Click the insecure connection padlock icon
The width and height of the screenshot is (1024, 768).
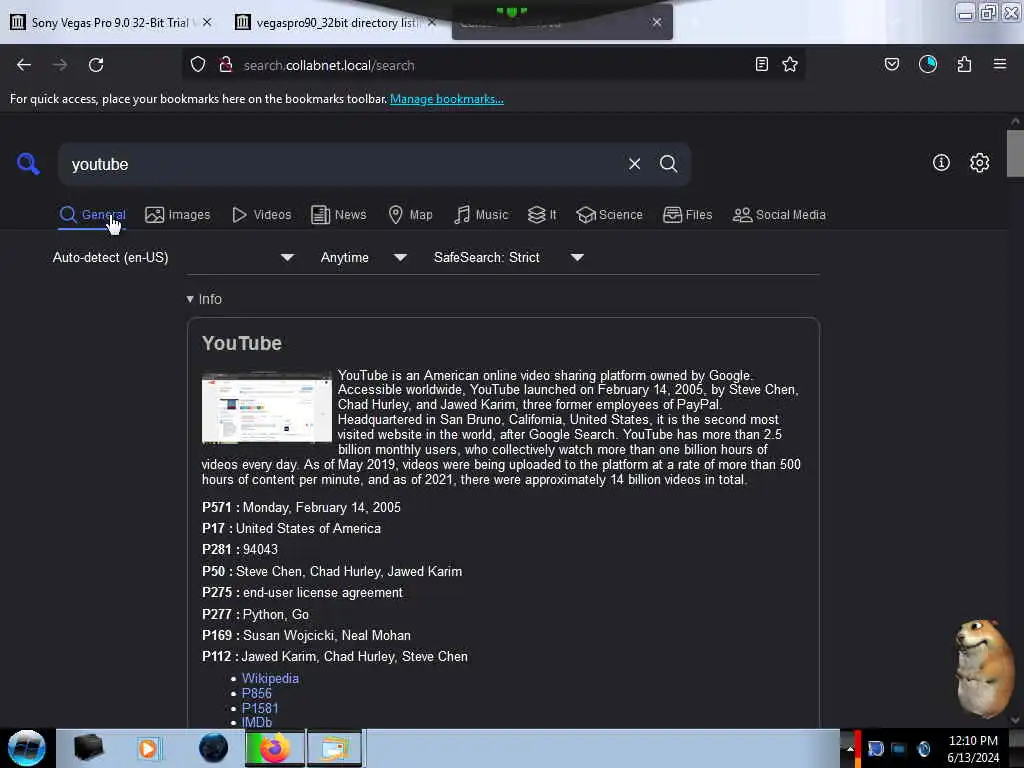[x=226, y=65]
